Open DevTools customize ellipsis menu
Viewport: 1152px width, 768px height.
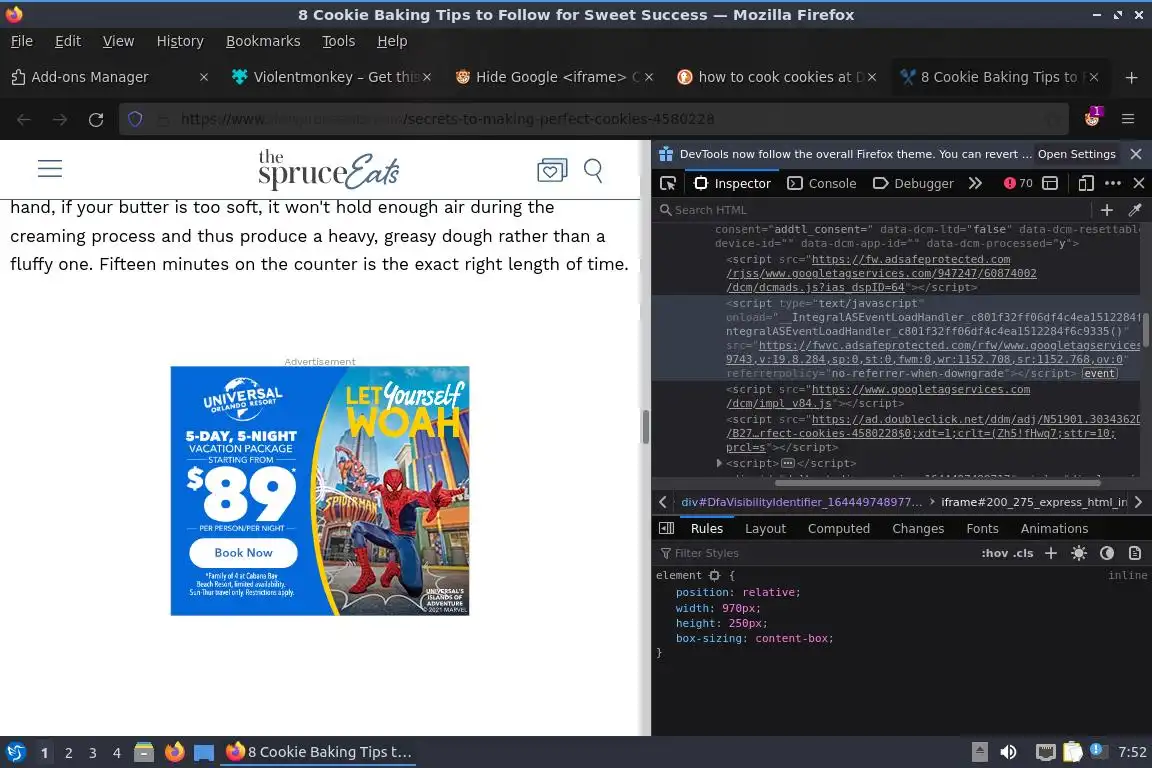coord(1113,183)
